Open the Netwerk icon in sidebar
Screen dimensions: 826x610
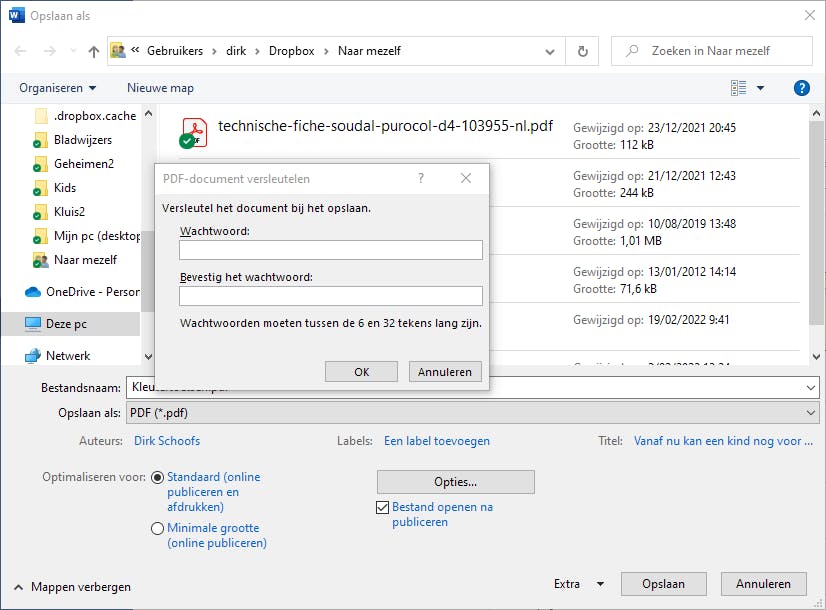tap(33, 356)
